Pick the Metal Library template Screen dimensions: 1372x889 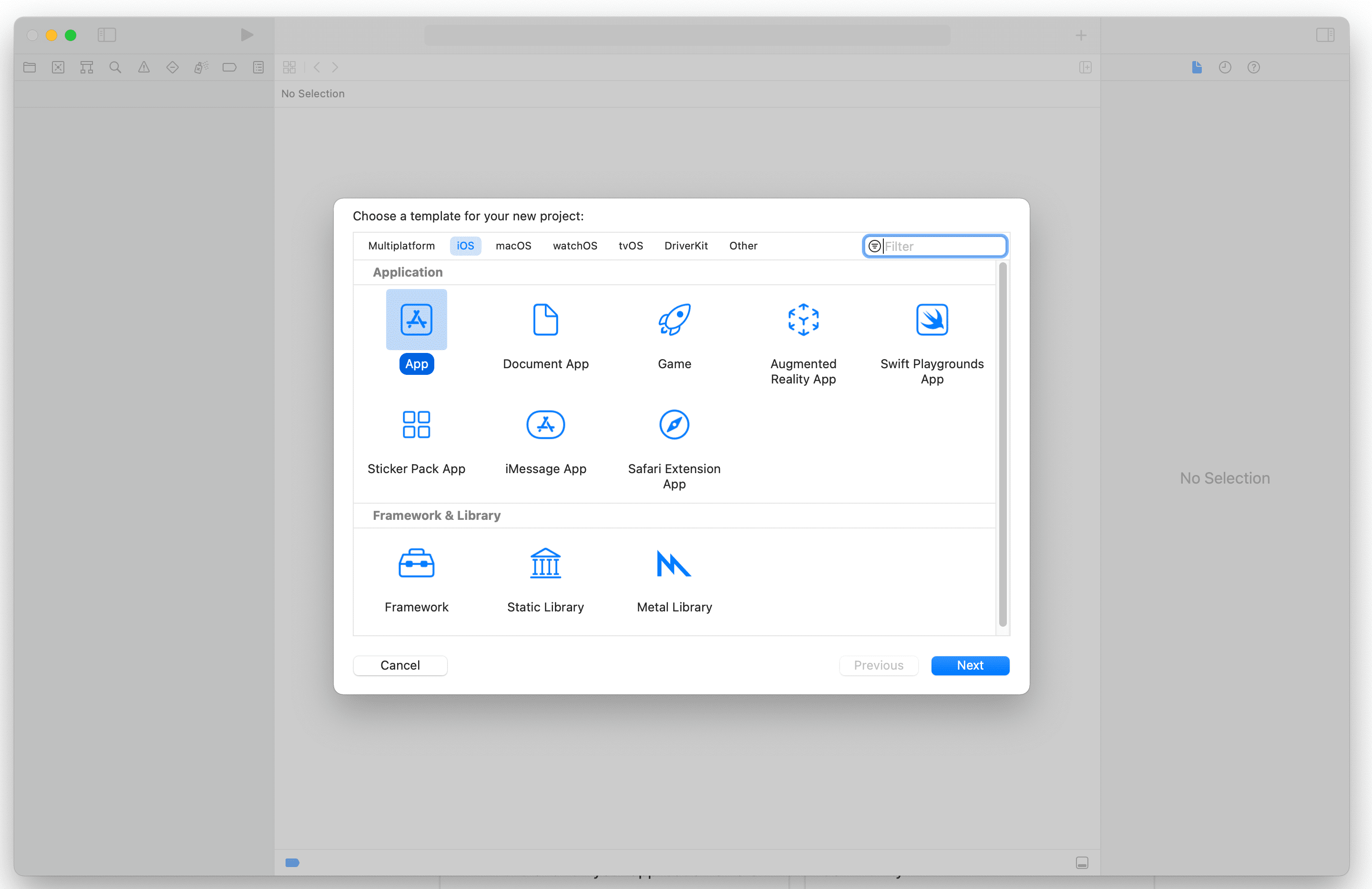(674, 563)
